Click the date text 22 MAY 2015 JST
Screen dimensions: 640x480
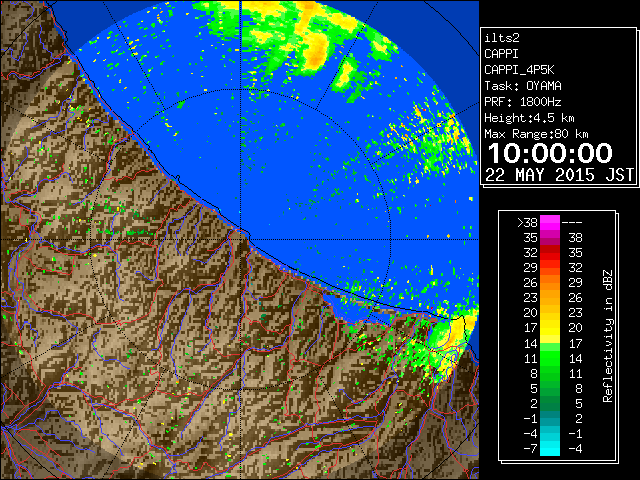560,175
